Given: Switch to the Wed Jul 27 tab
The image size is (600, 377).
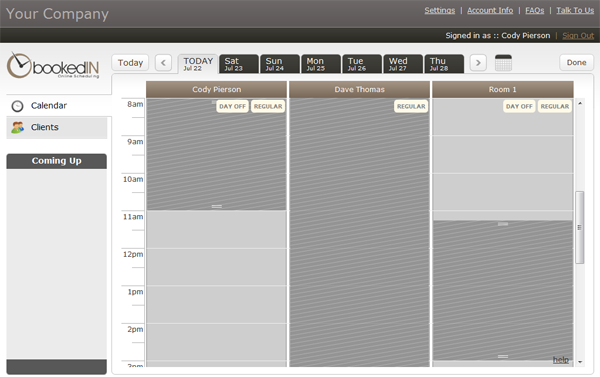Looking at the screenshot, I should [x=403, y=64].
